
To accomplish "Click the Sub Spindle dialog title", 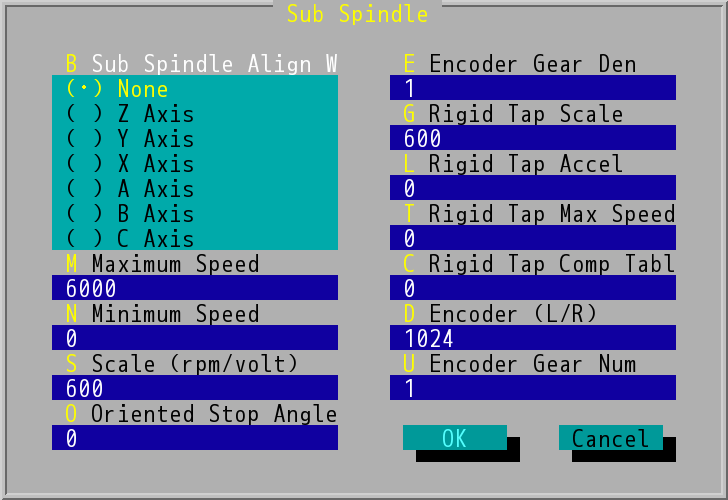I will [x=358, y=13].
